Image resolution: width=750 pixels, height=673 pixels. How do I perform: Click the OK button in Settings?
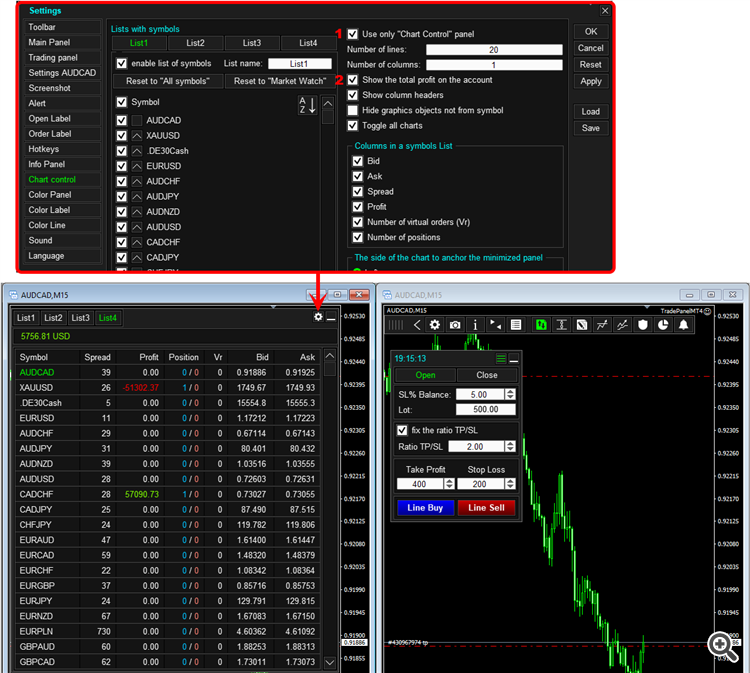(591, 32)
